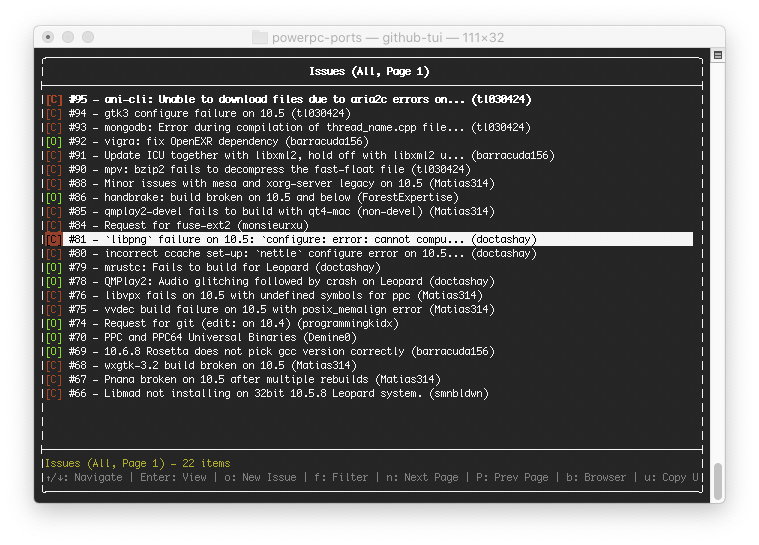
Task: Click the f: Filter hint
Action: tap(341, 478)
